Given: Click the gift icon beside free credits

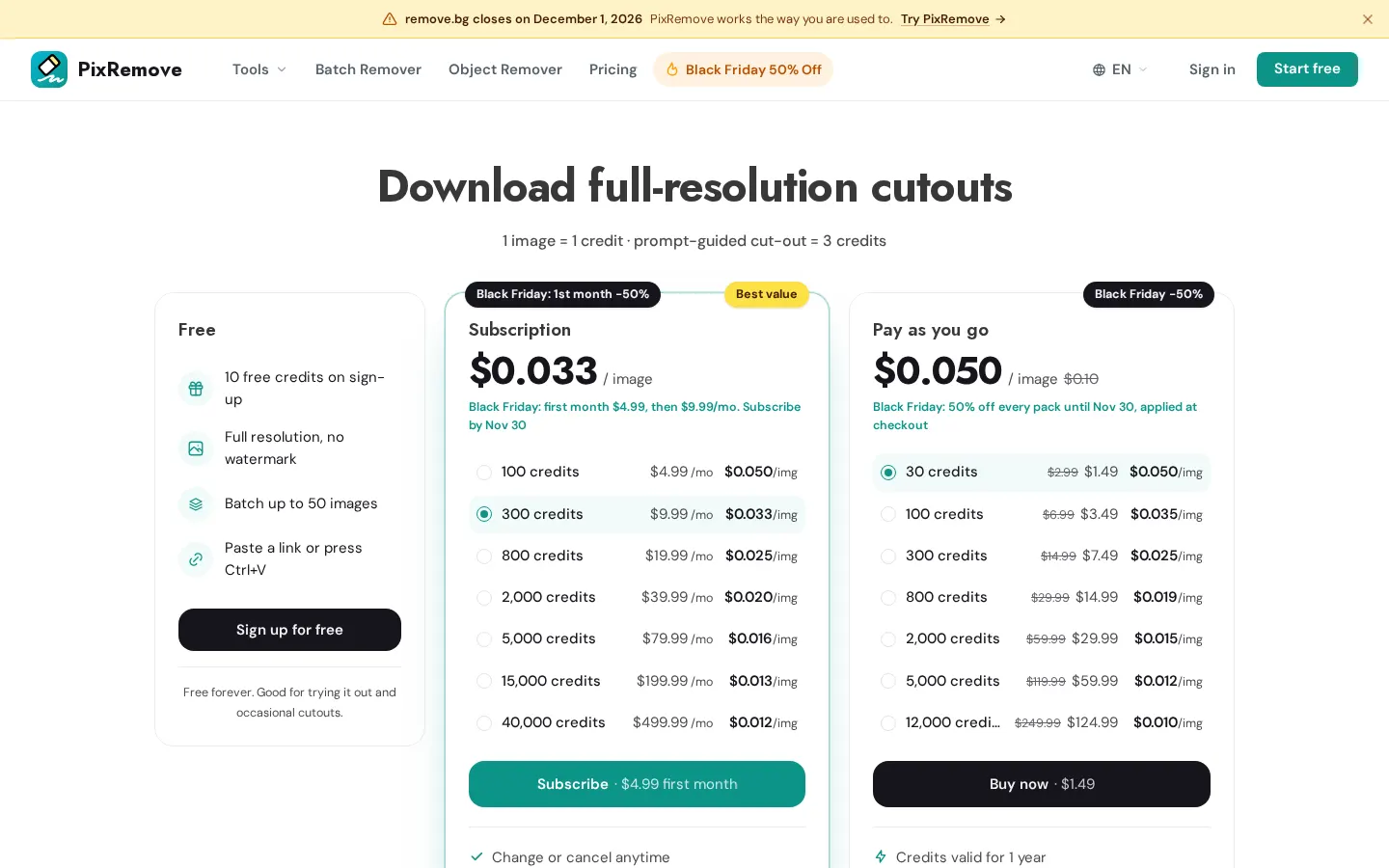Looking at the screenshot, I should point(196,389).
